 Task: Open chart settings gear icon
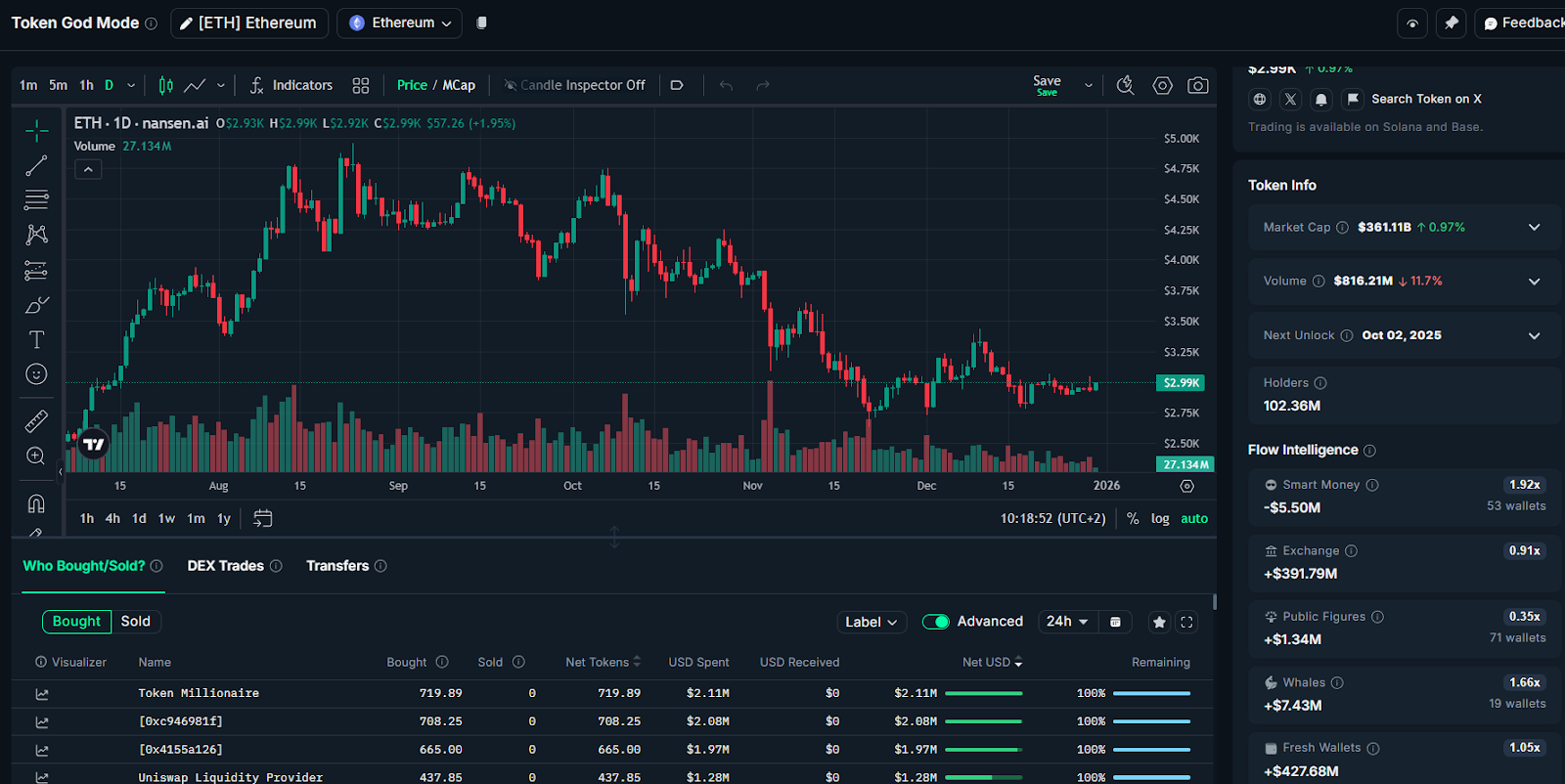tap(1162, 86)
